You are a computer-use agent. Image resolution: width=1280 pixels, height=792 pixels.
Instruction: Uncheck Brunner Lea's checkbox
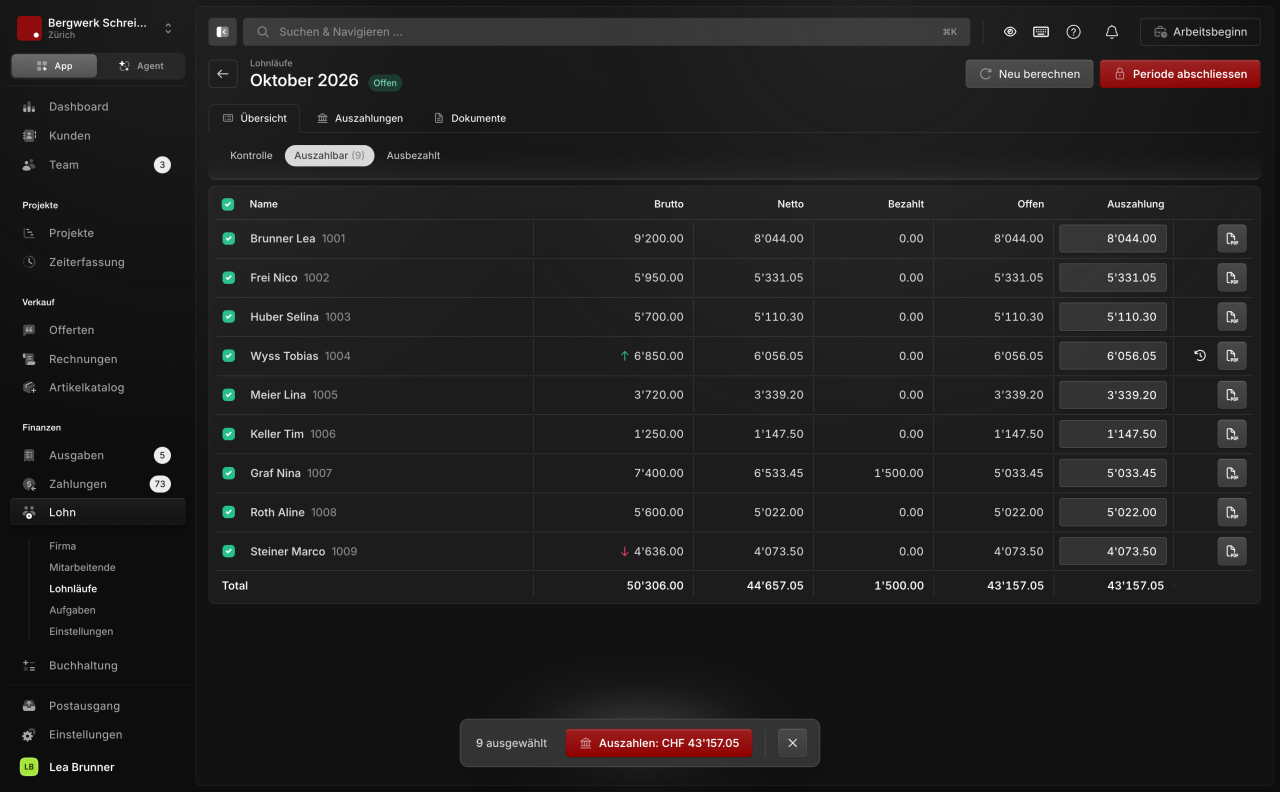click(x=228, y=239)
